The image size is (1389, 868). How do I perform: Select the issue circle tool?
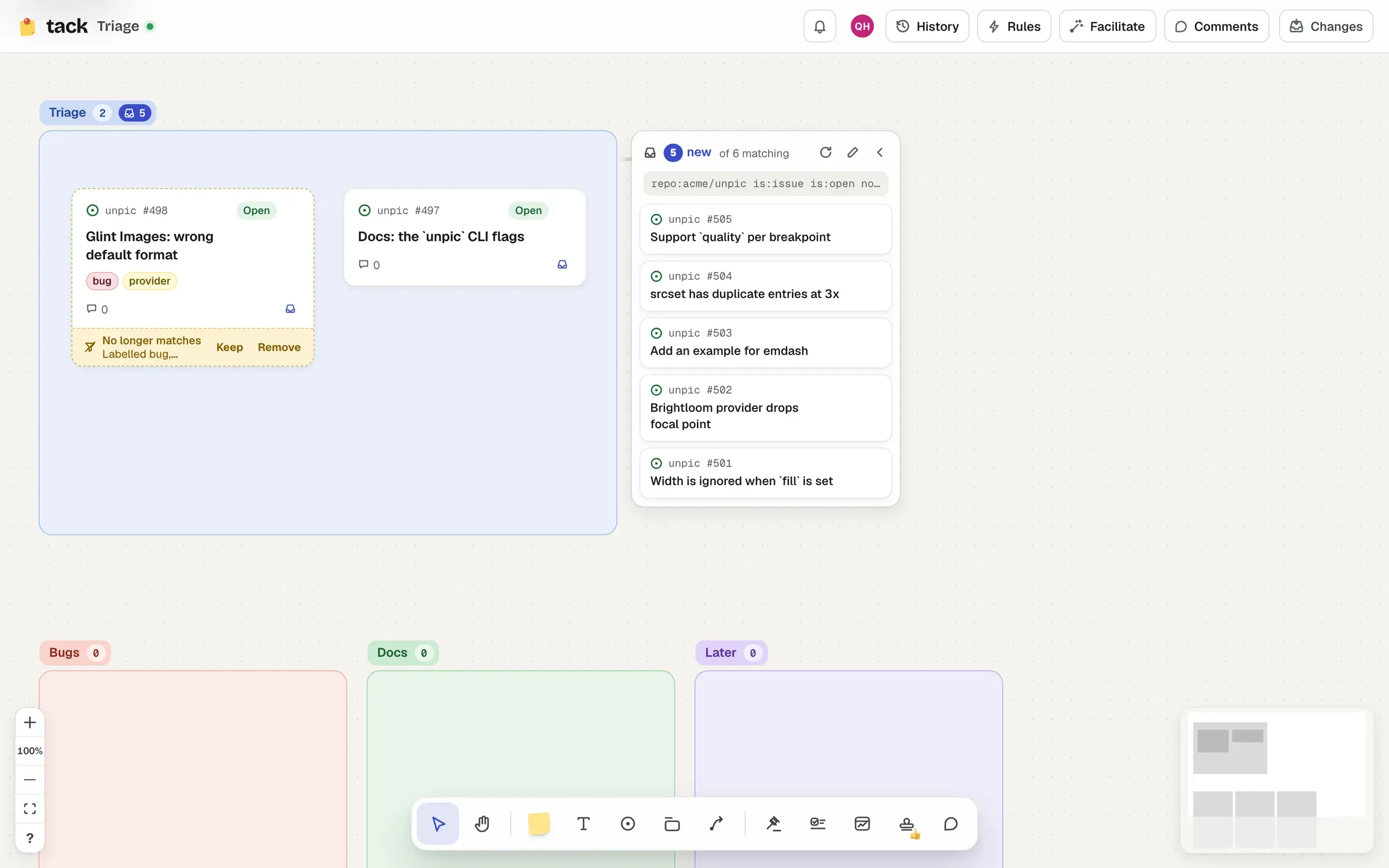pos(628,823)
